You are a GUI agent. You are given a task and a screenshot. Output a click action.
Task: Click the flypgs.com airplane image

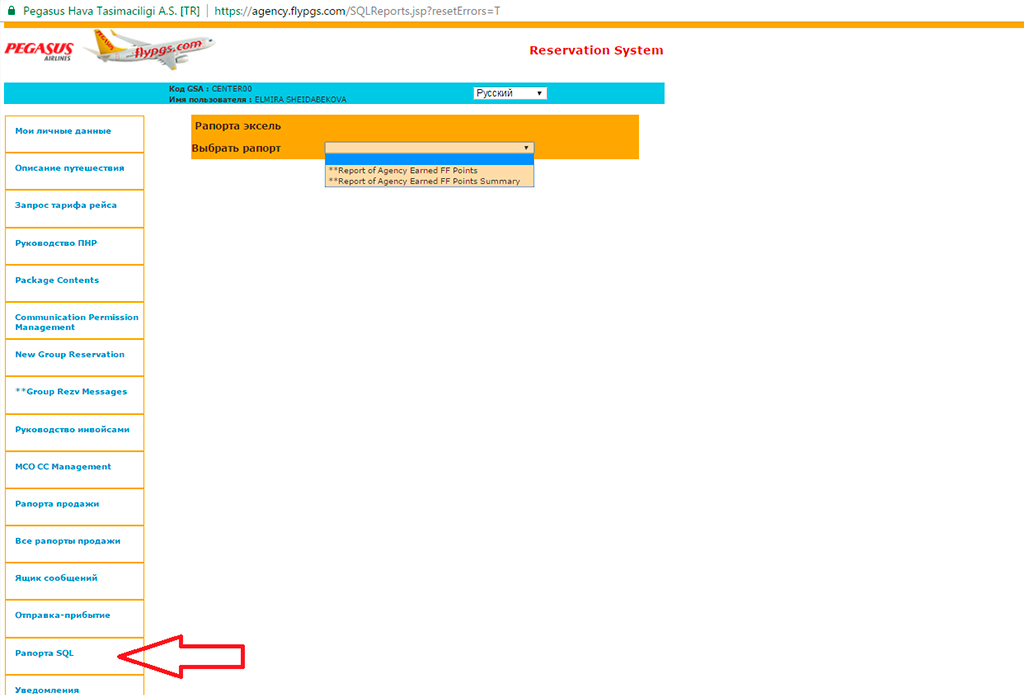pyautogui.click(x=150, y=48)
